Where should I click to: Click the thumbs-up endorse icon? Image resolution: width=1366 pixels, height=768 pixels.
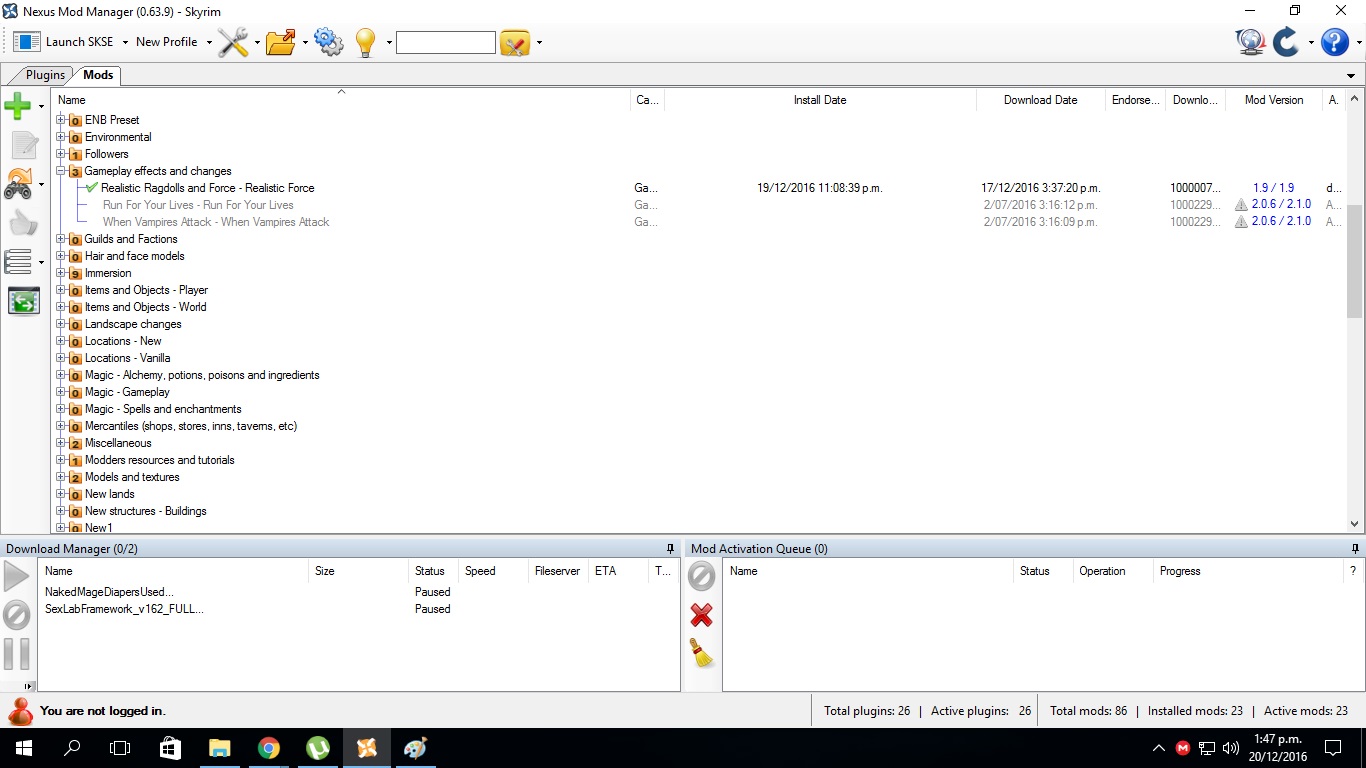(x=23, y=223)
